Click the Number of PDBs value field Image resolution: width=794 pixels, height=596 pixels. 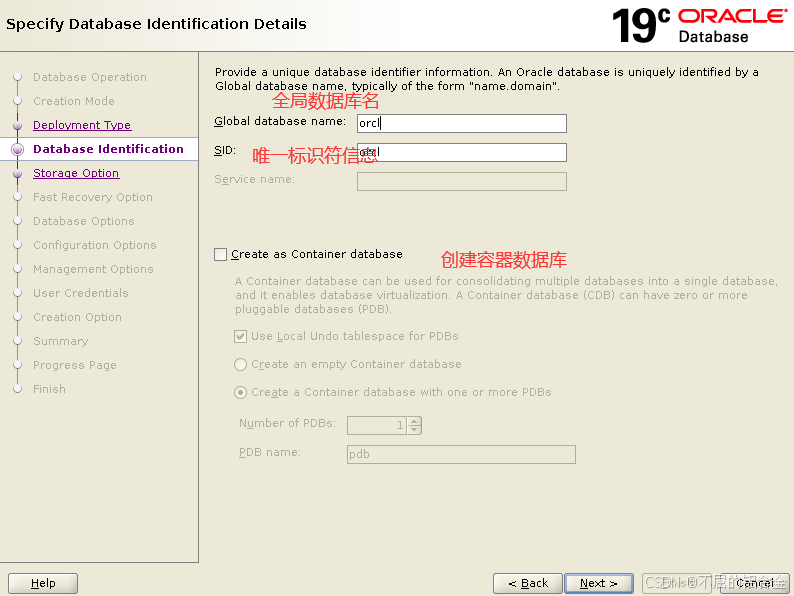tap(377, 425)
